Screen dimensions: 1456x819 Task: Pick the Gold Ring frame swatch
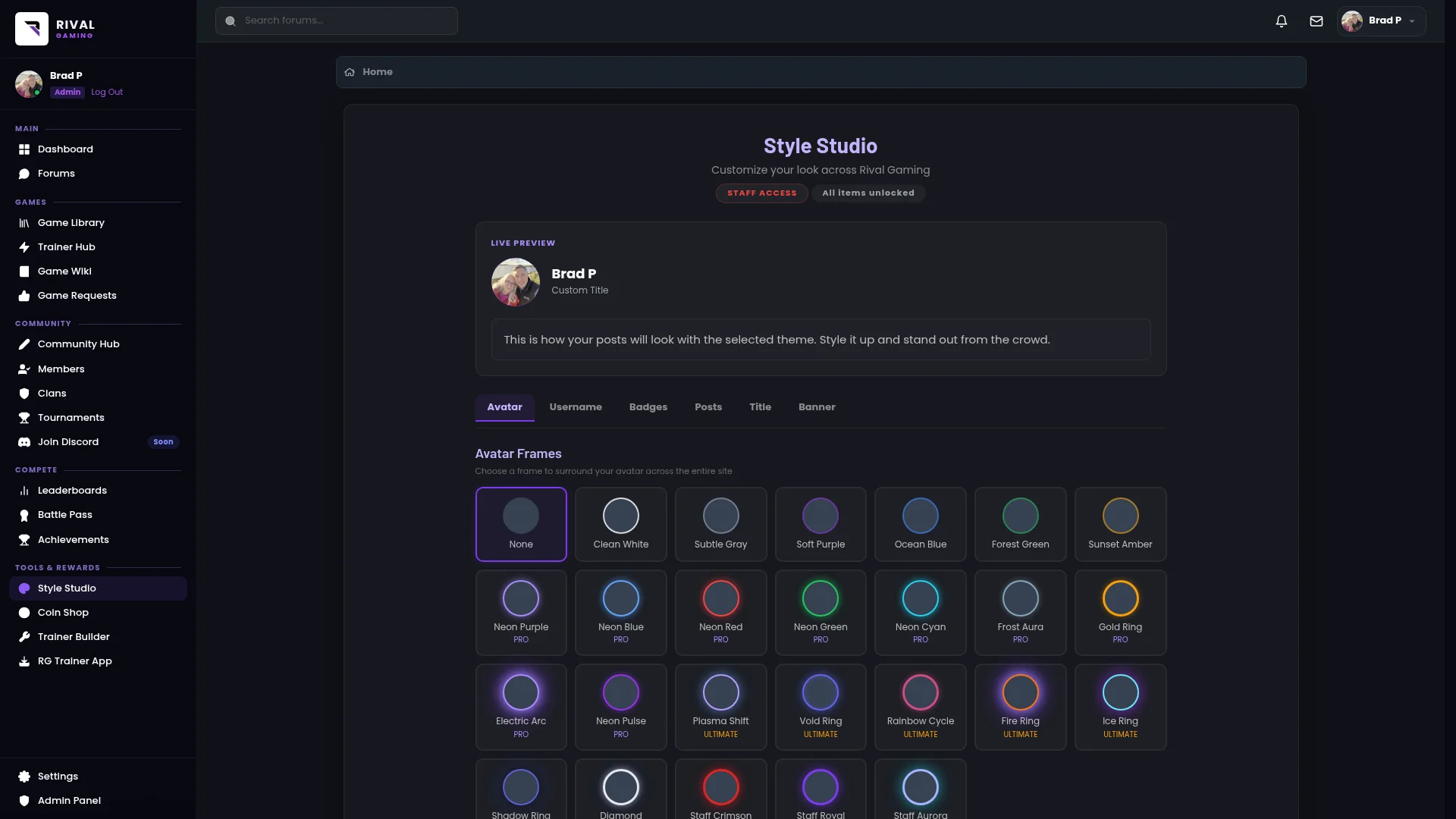click(1120, 599)
